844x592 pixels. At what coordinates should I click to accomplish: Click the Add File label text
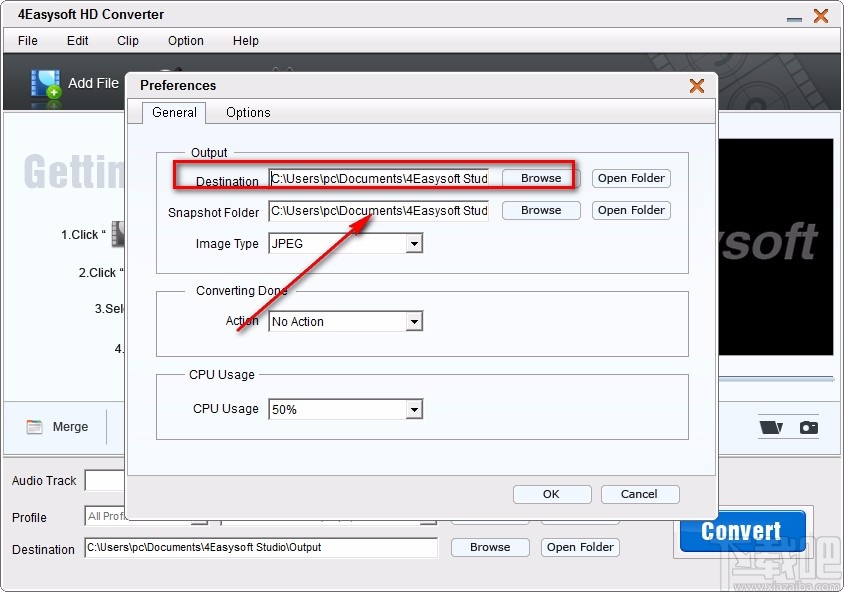pos(93,83)
